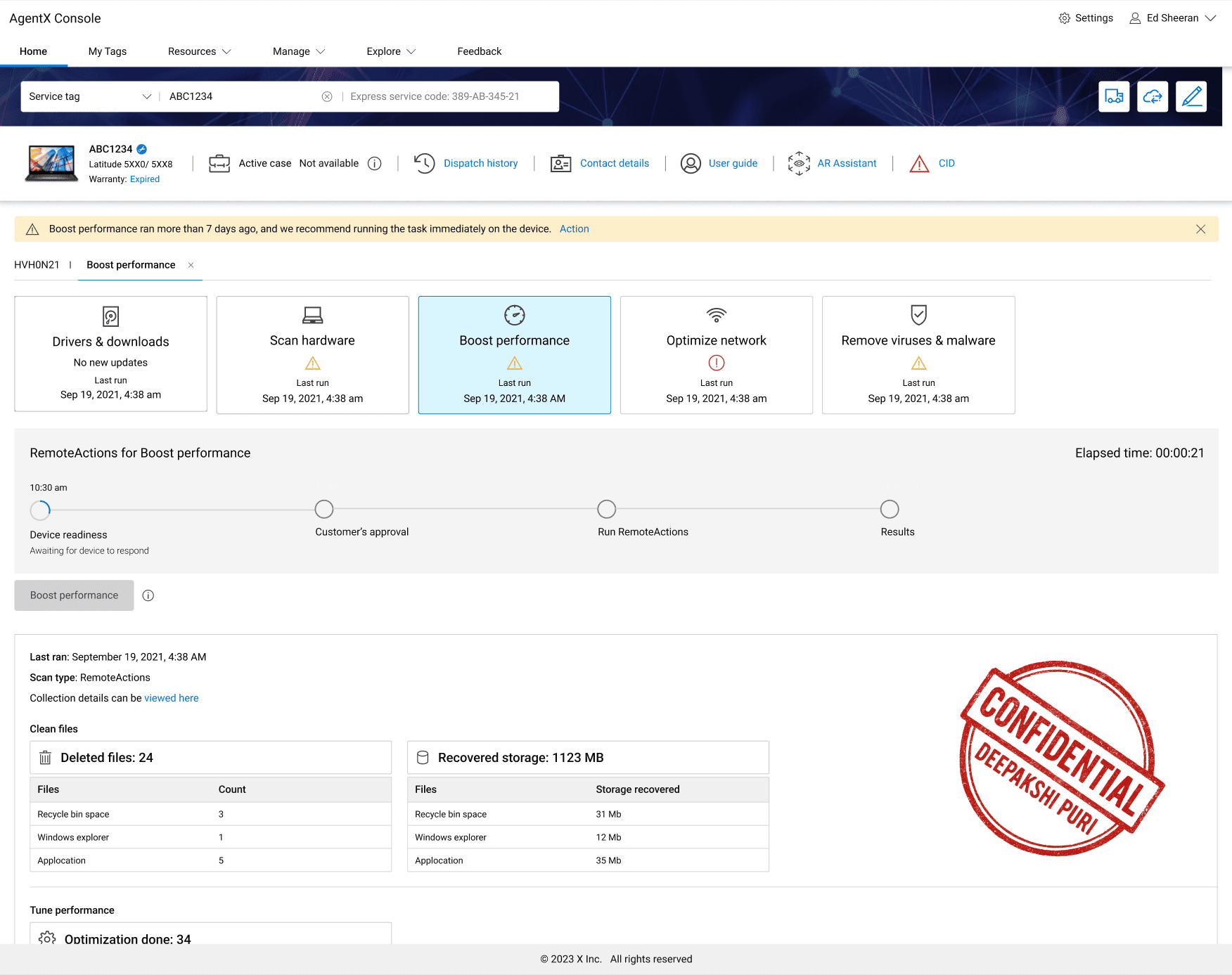Expand the Explore menu
The height and width of the screenshot is (975, 1232).
(391, 51)
